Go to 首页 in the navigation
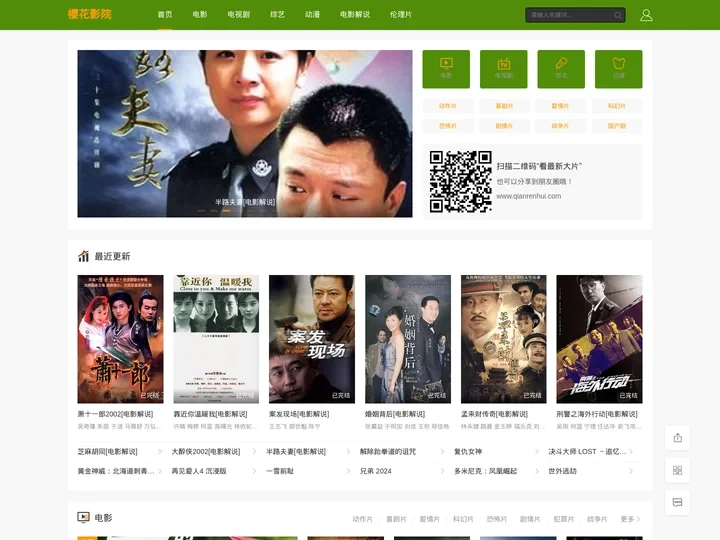Screen dimensions: 720x540 pyautogui.click(x=165, y=15)
